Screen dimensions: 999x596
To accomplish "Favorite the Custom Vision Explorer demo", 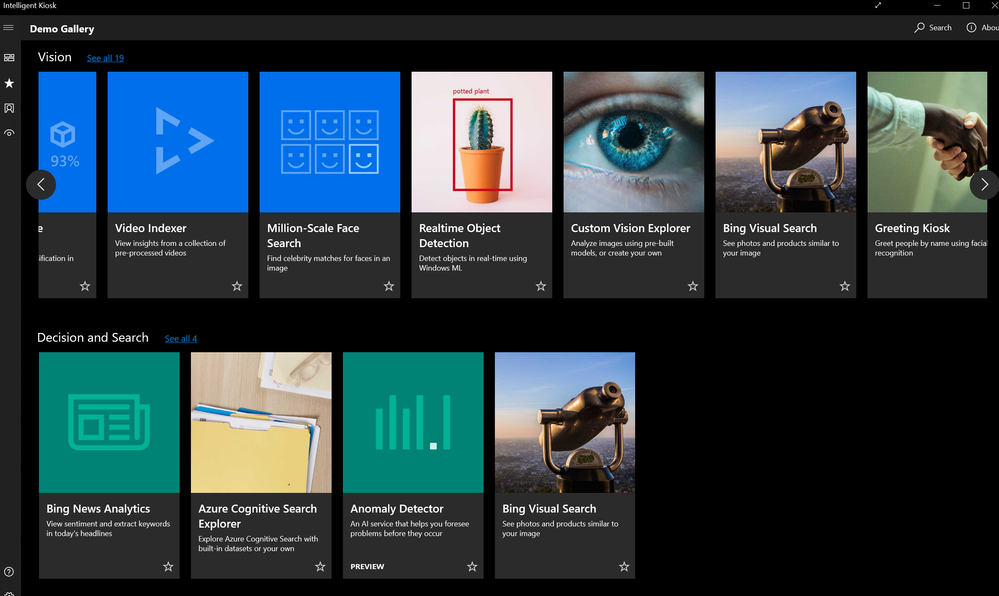I will click(693, 286).
